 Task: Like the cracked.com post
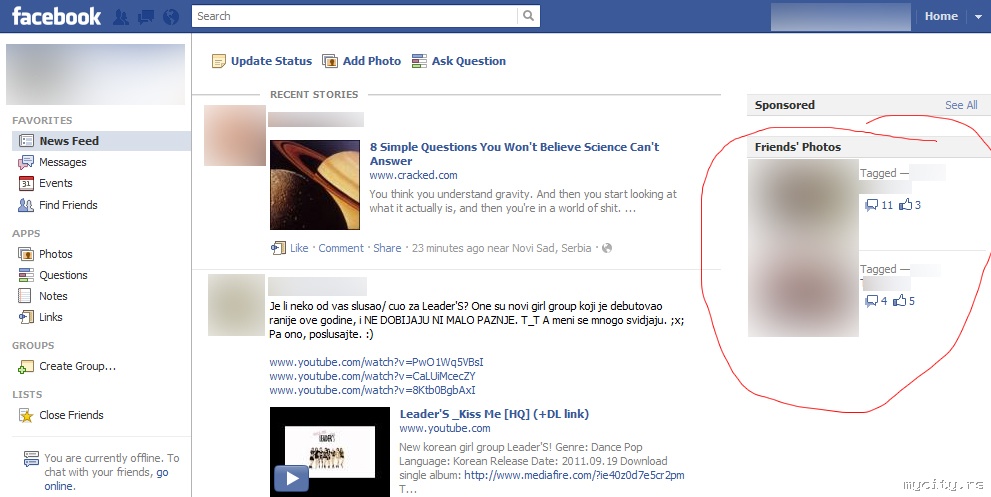coord(299,248)
